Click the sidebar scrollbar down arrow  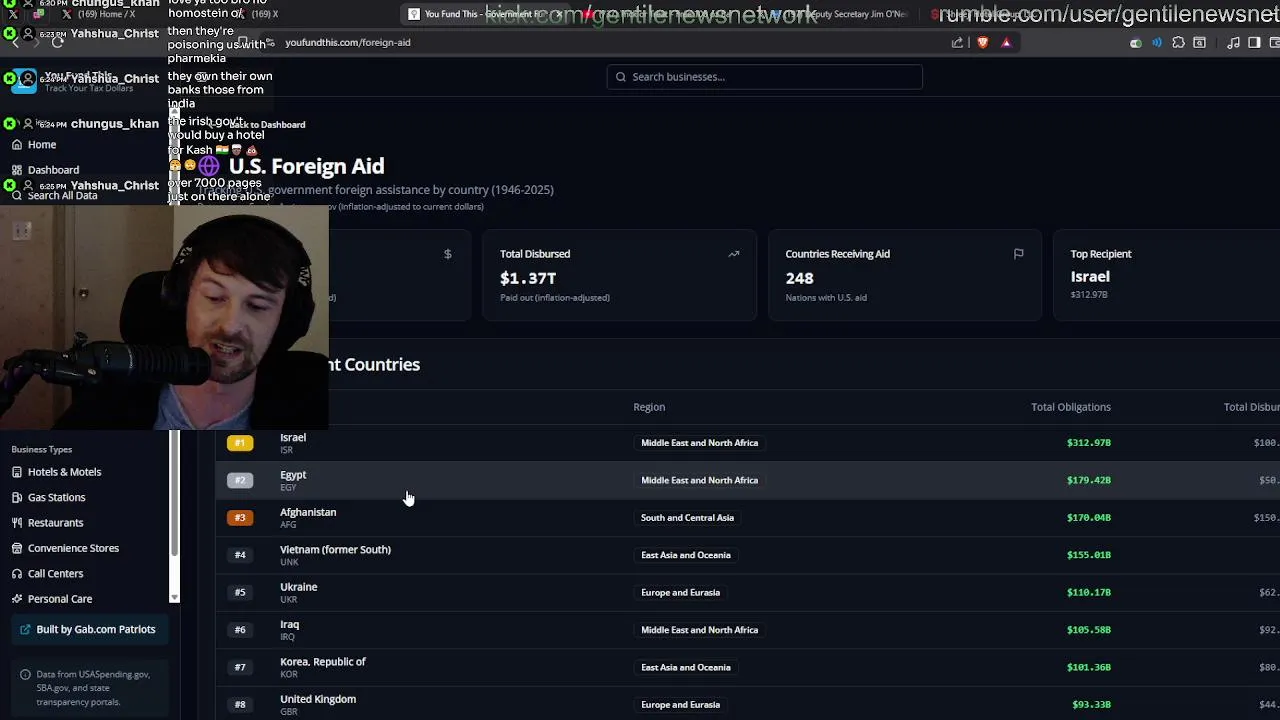pos(175,597)
